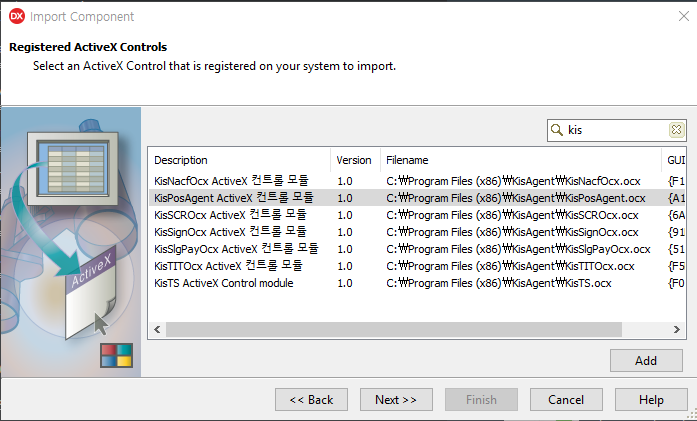This screenshot has width=697, height=421.
Task: Close the Import Component dialog
Action: [x=684, y=16]
